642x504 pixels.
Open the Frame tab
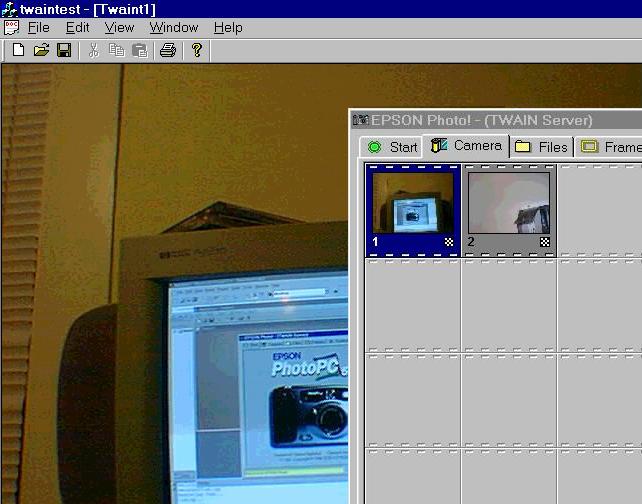(610, 147)
